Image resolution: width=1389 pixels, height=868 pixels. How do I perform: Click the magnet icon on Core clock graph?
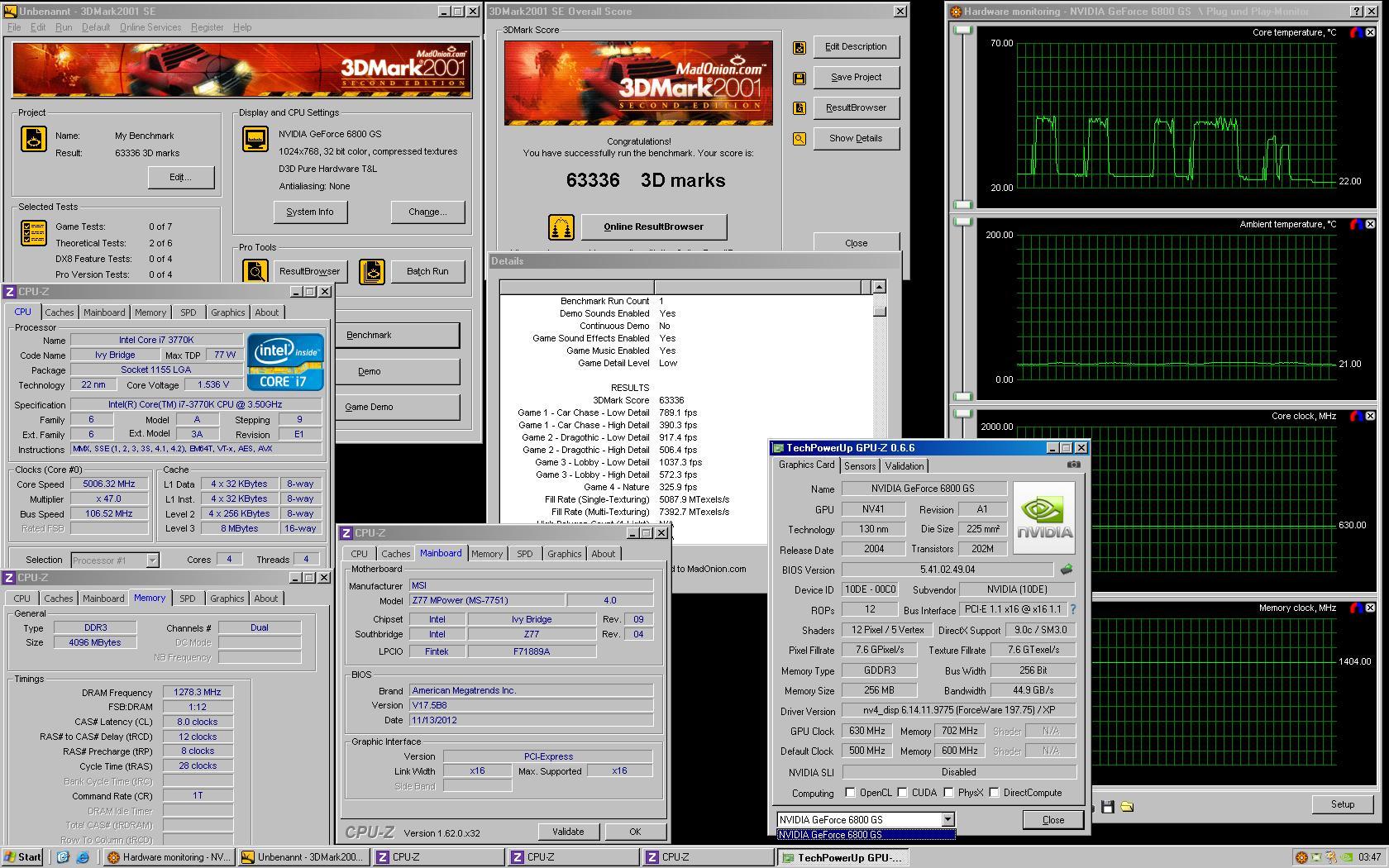click(1356, 417)
